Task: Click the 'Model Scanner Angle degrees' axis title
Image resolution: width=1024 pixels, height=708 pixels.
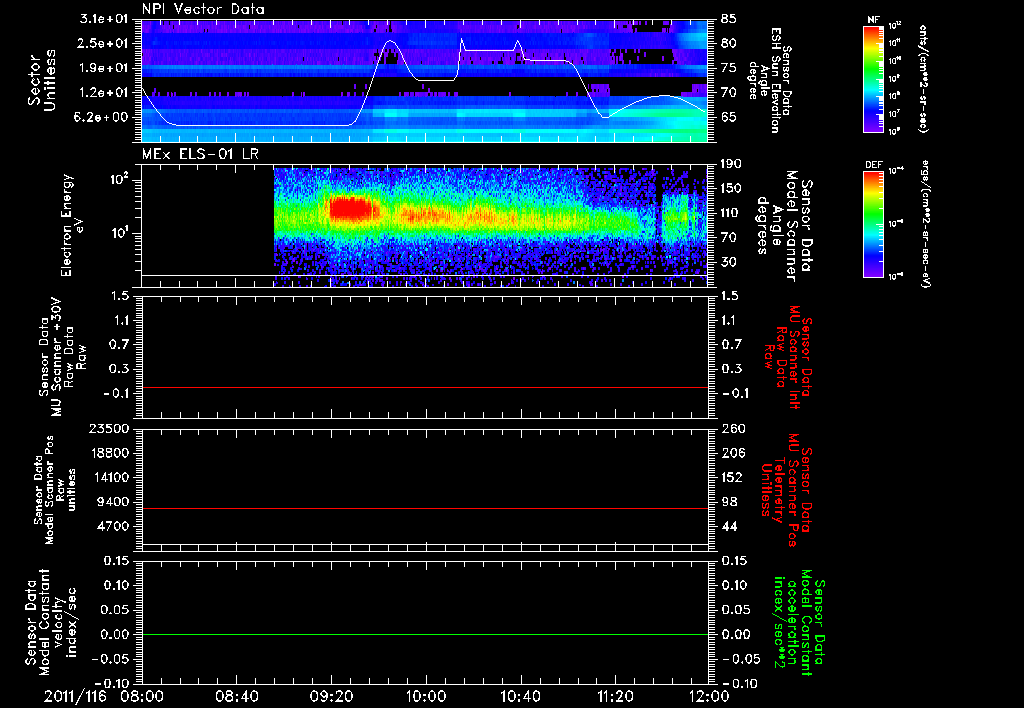Action: tap(783, 226)
